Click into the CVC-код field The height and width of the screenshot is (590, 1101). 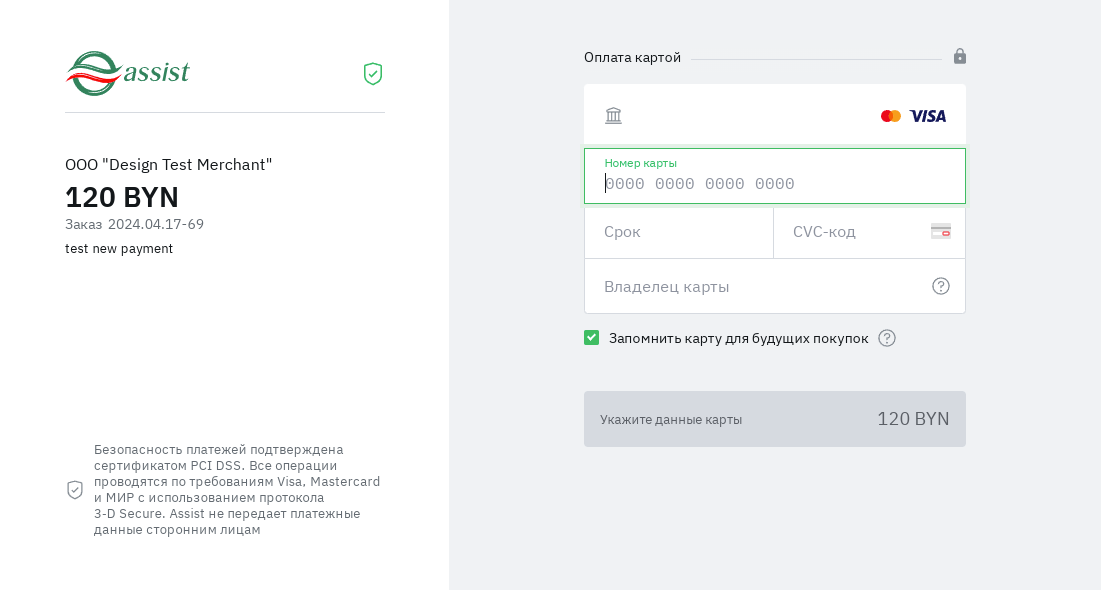click(855, 232)
